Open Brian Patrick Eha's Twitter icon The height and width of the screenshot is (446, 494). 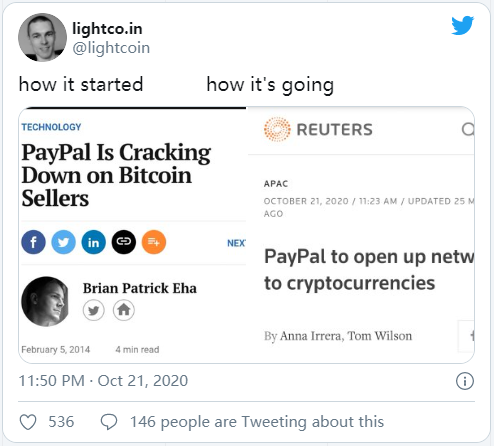coord(94,310)
